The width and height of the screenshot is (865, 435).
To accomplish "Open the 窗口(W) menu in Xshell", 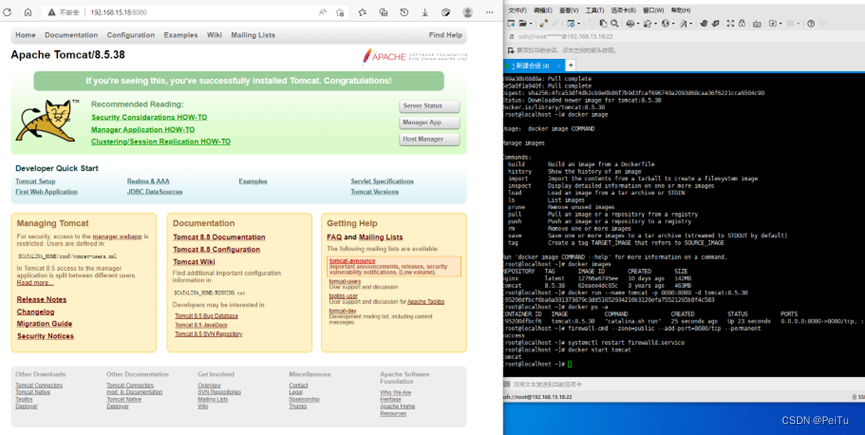I will click(654, 10).
